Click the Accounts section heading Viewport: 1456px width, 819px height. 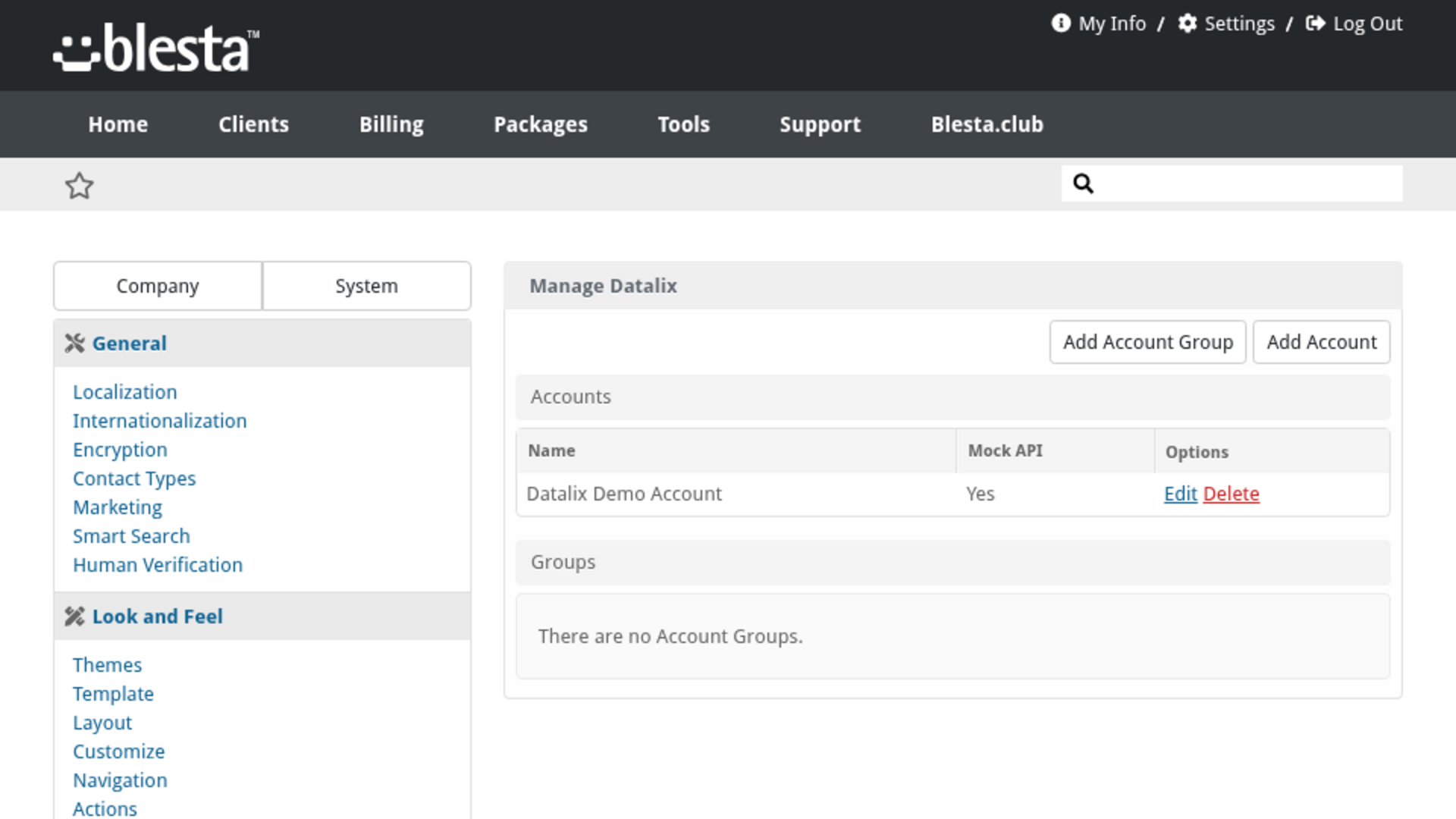570,397
